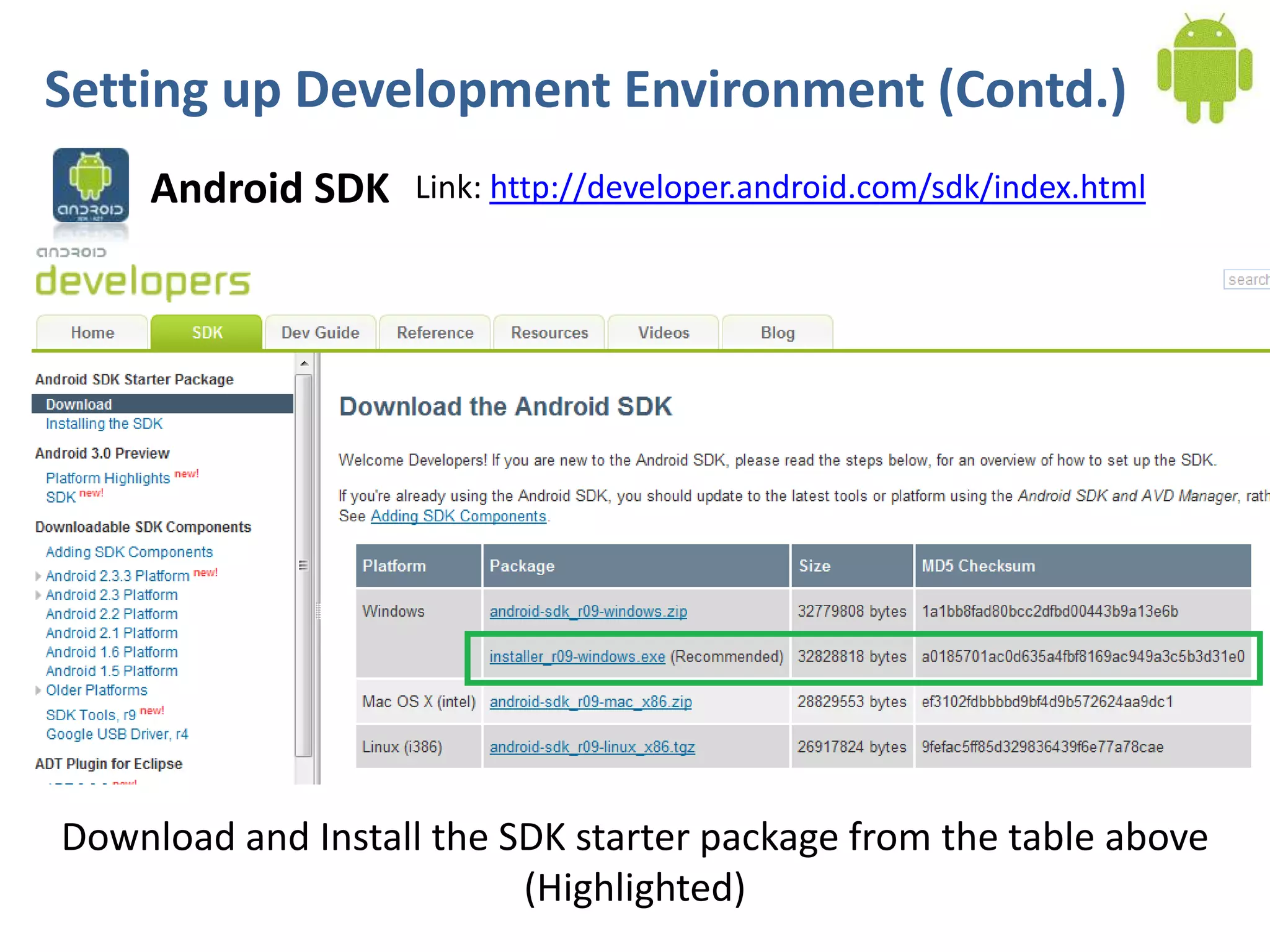This screenshot has width=1270, height=952.
Task: Select the 32828818 bytes size cell
Action: click(852, 657)
